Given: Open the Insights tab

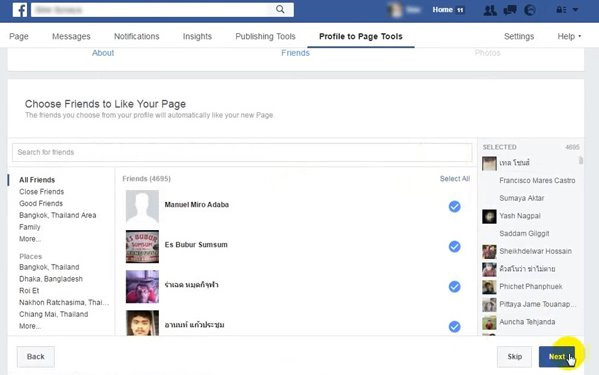Looking at the screenshot, I should pos(197,36).
